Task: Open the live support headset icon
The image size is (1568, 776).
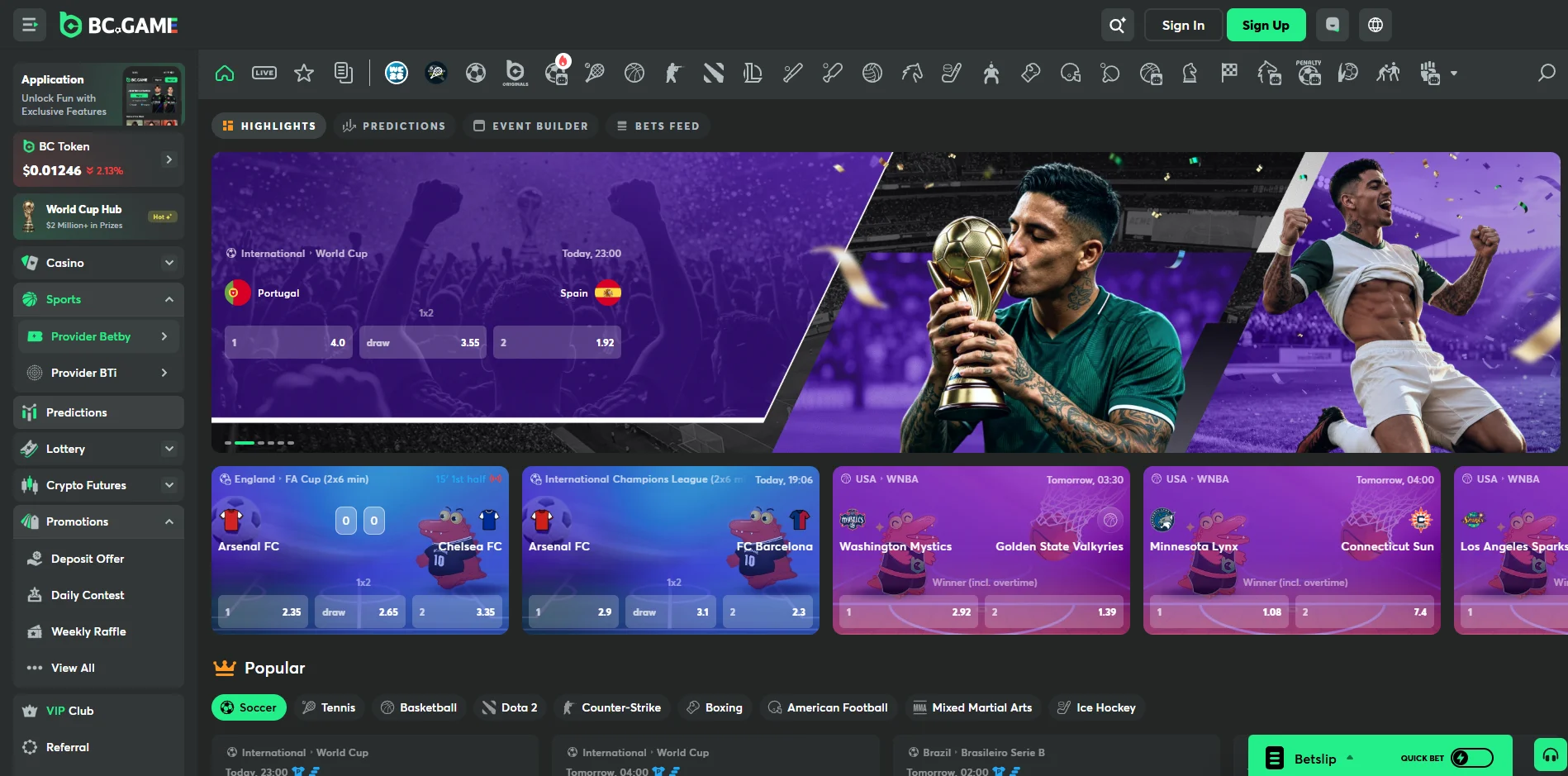Action: (x=1551, y=755)
